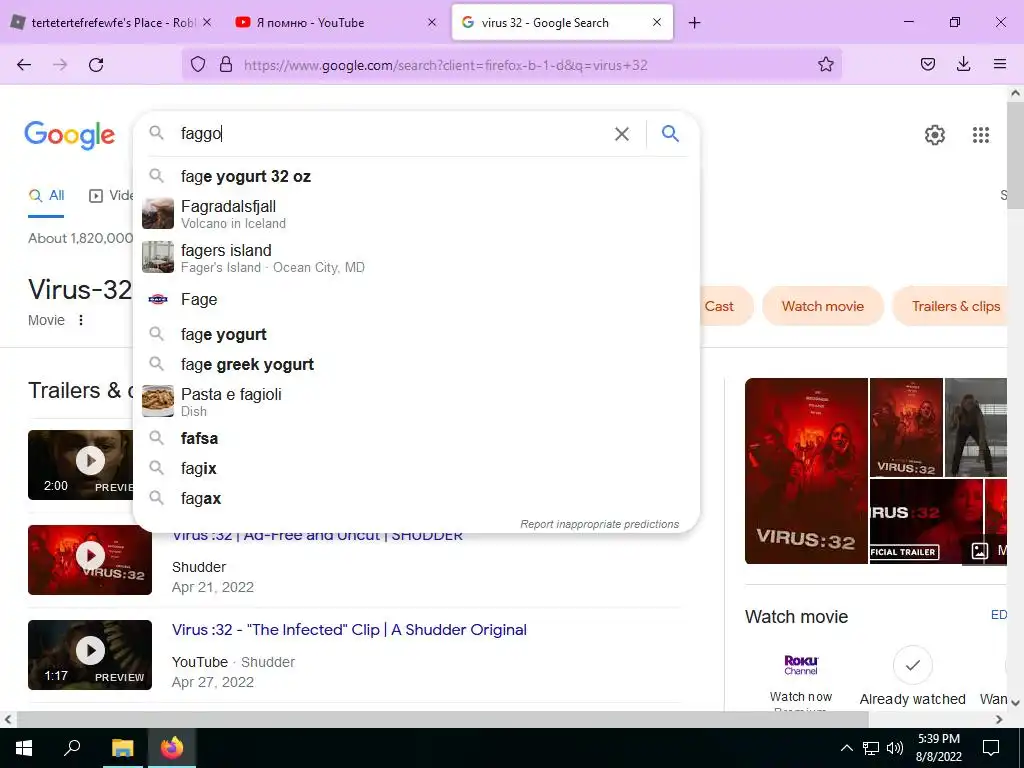Open the Watch movie chip
The width and height of the screenshot is (1024, 768).
click(x=823, y=306)
